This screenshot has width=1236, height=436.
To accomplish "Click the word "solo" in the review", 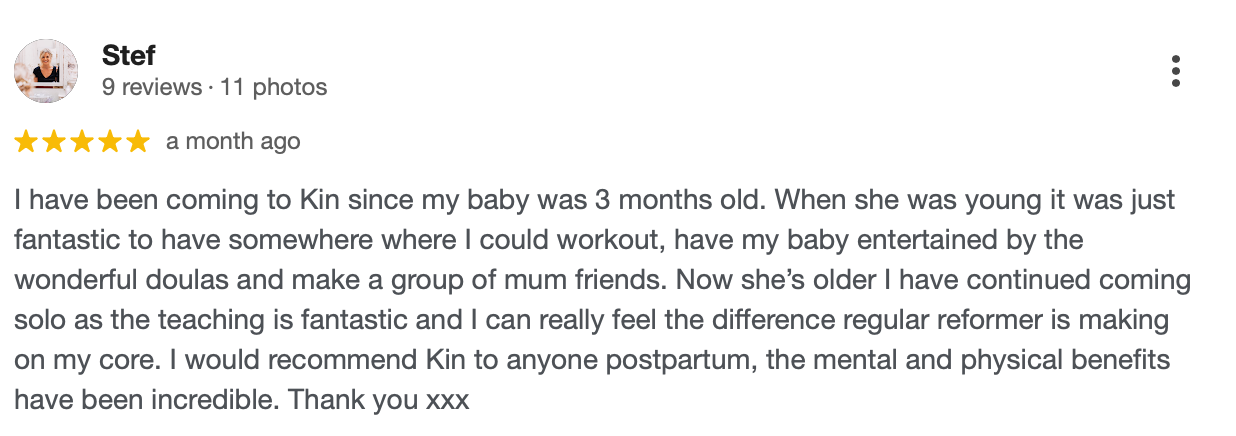I will coord(37,321).
